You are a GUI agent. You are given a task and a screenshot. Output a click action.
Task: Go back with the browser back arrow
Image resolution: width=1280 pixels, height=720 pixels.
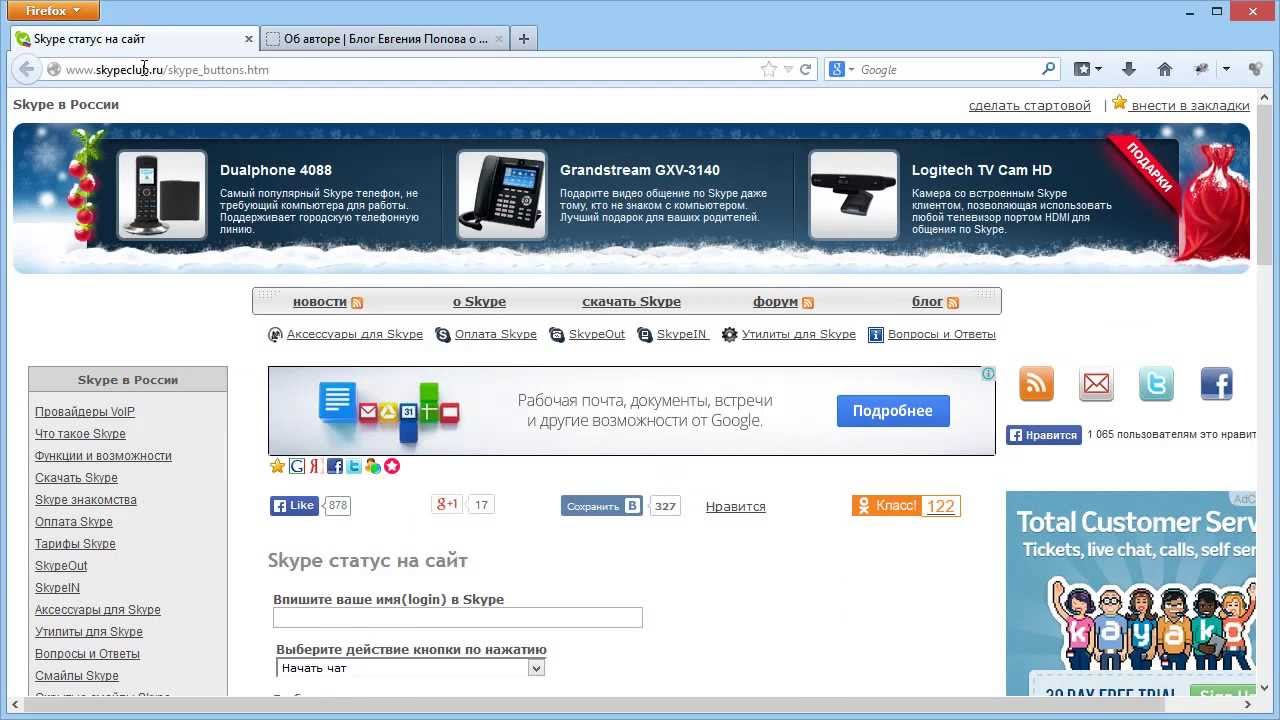(x=25, y=69)
